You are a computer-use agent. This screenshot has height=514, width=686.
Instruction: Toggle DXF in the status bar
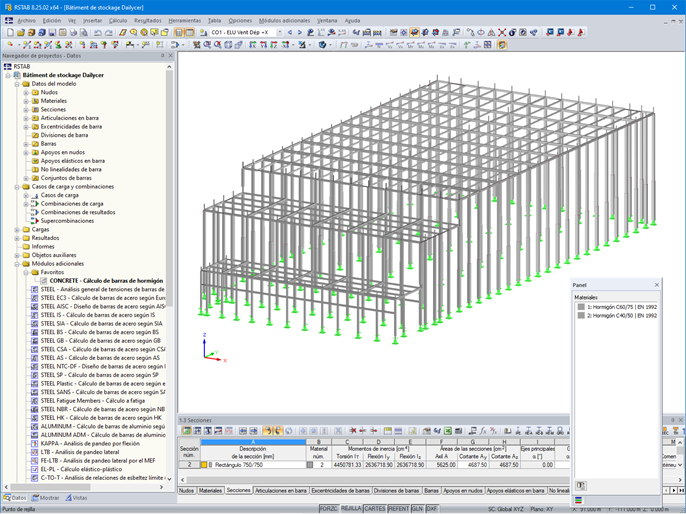431,509
